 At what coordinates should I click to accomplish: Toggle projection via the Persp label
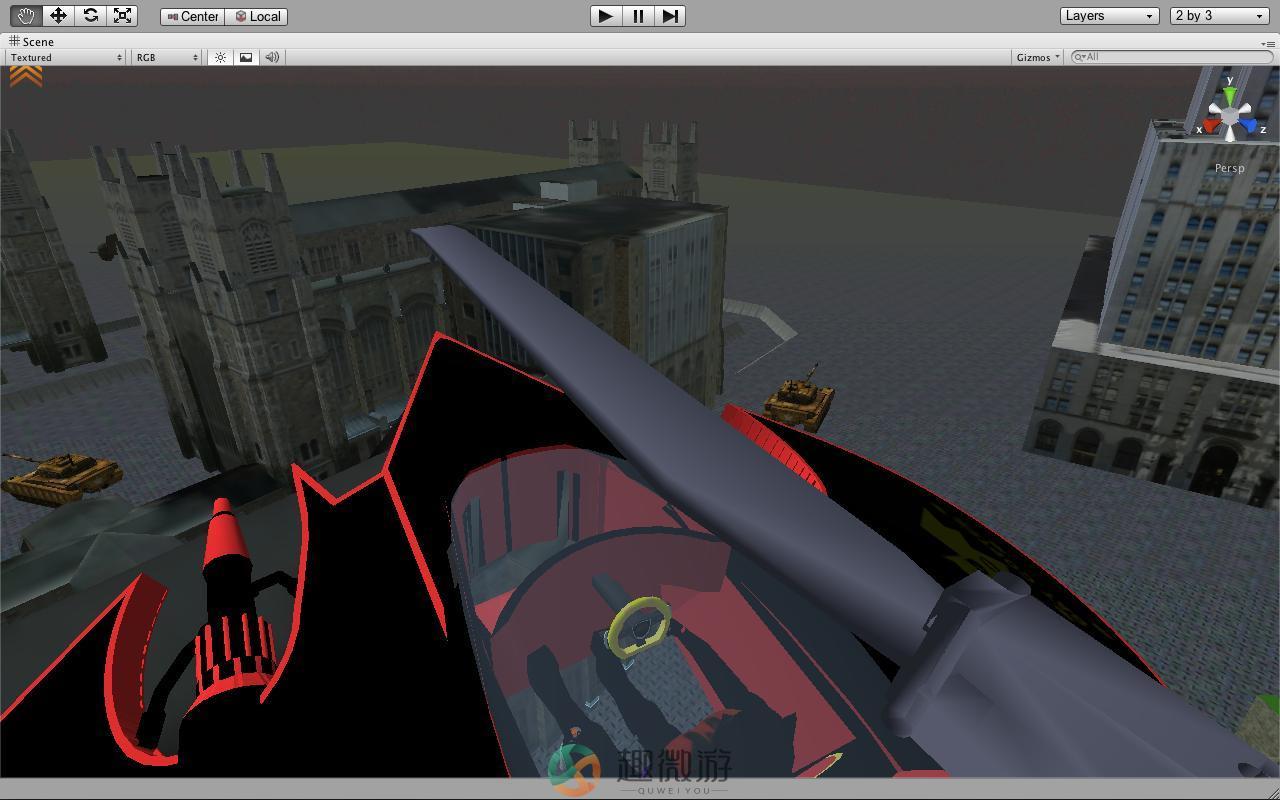[x=1230, y=168]
